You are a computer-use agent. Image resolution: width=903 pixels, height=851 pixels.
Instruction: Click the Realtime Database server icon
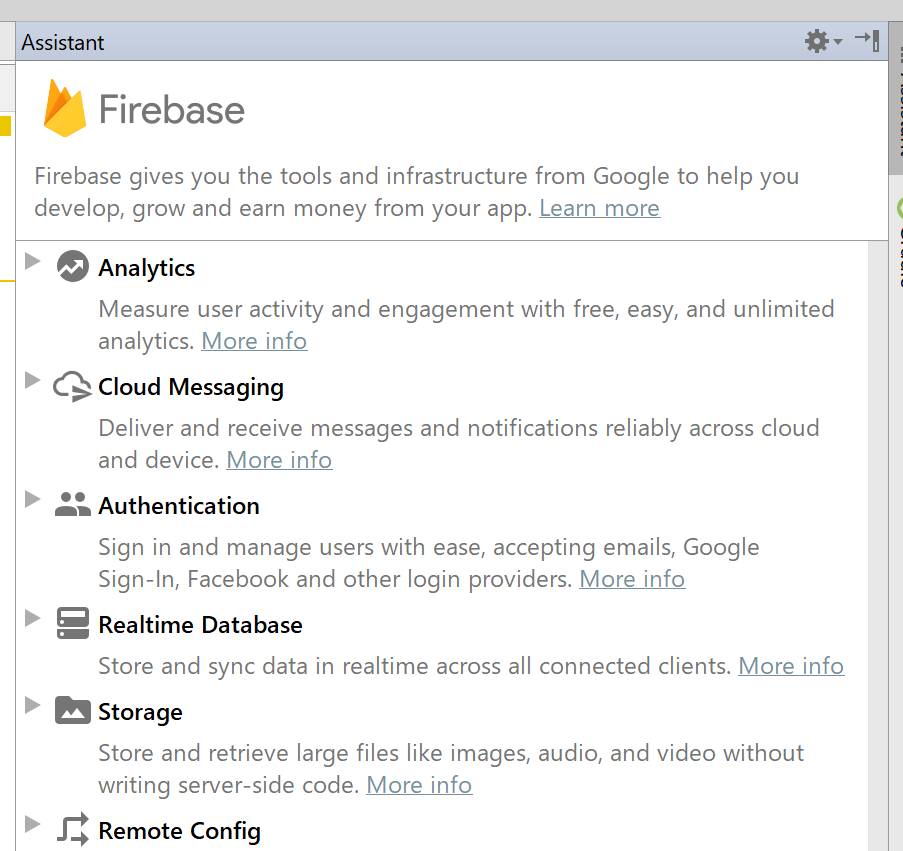pyautogui.click(x=73, y=624)
